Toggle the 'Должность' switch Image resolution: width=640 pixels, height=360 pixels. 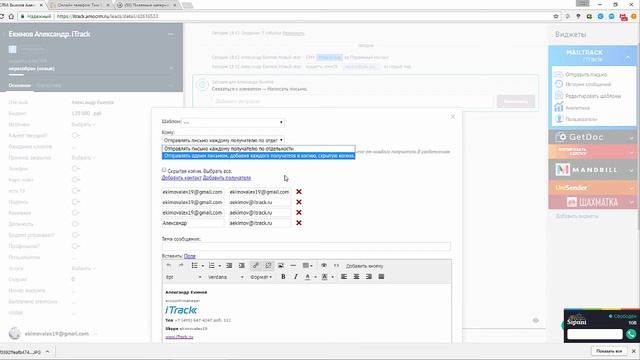point(76,224)
